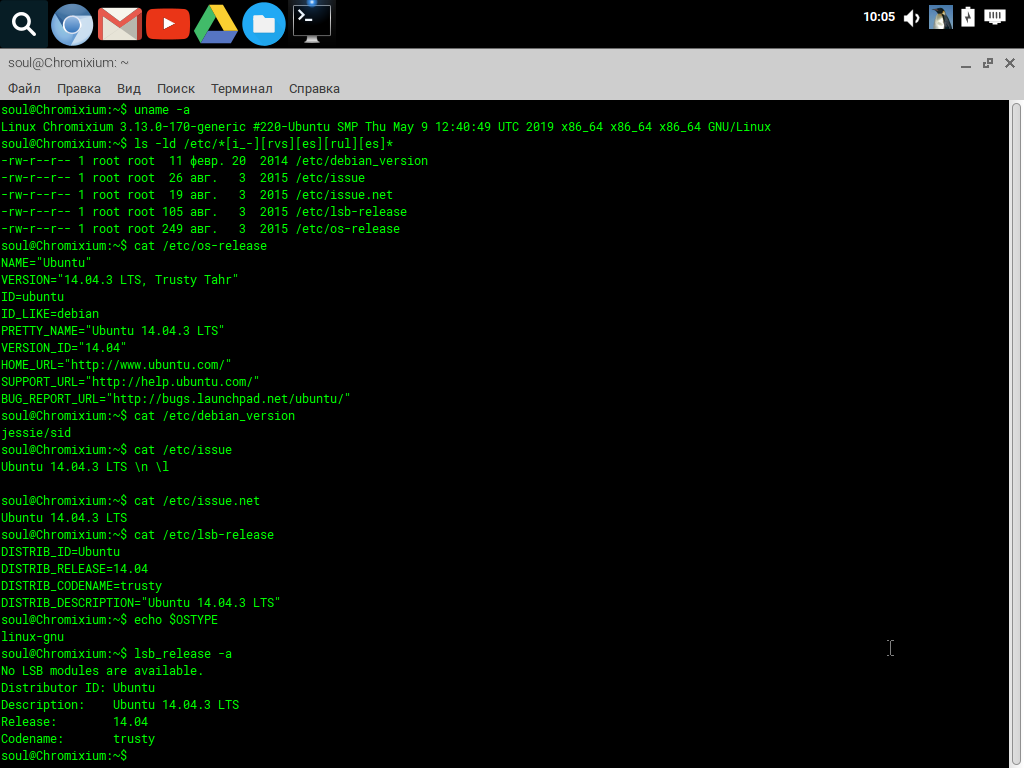Click the DISTRIB_DESCRIPTION="Ubuntu 14.04.3 LTS" line
This screenshot has width=1024, height=768.
pos(140,602)
